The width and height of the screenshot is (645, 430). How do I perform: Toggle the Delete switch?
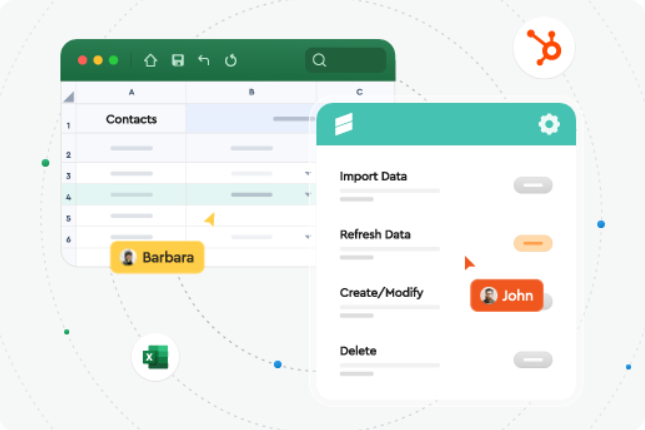[532, 360]
